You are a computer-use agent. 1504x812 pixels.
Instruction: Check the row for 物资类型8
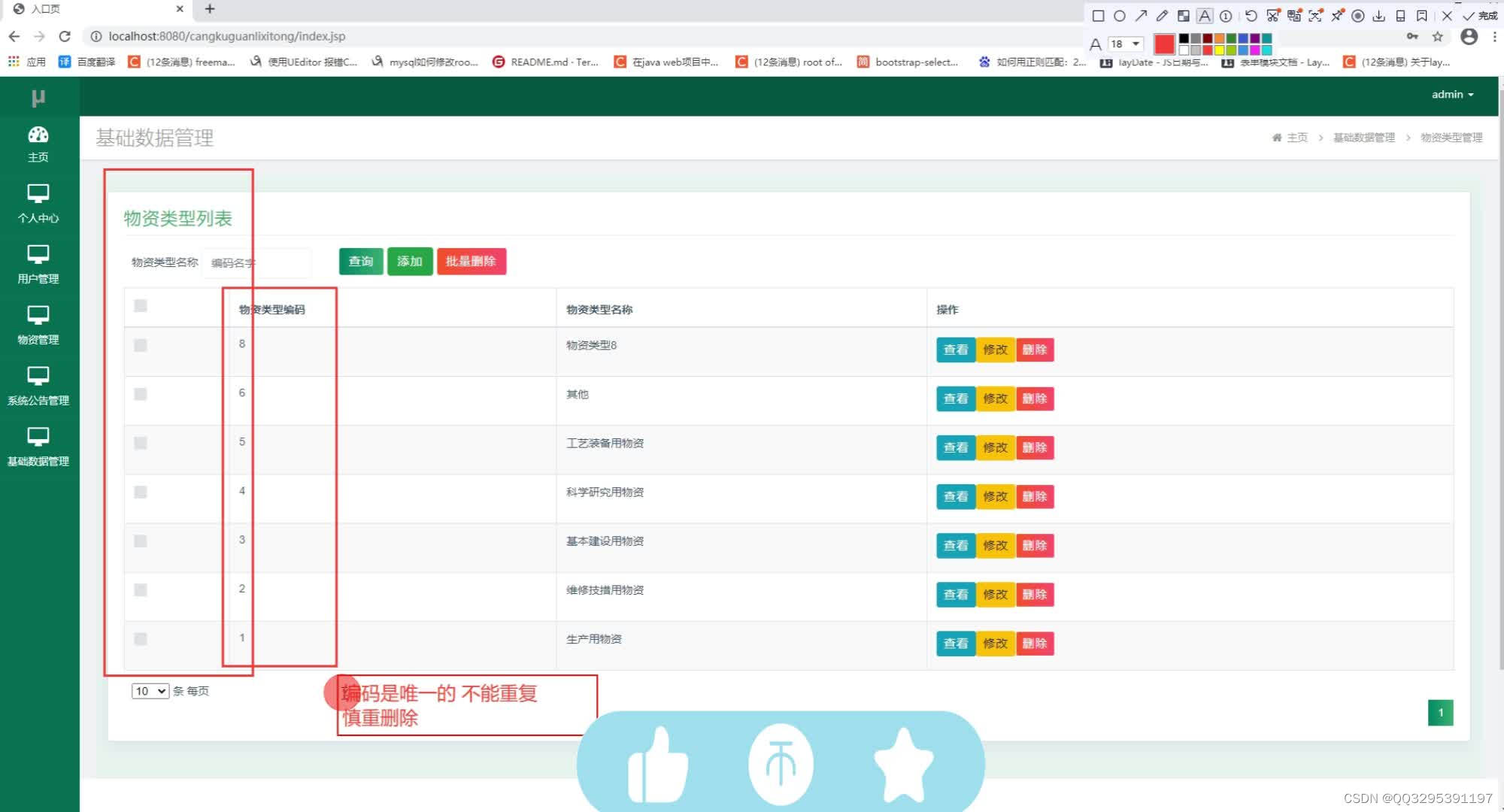140,345
